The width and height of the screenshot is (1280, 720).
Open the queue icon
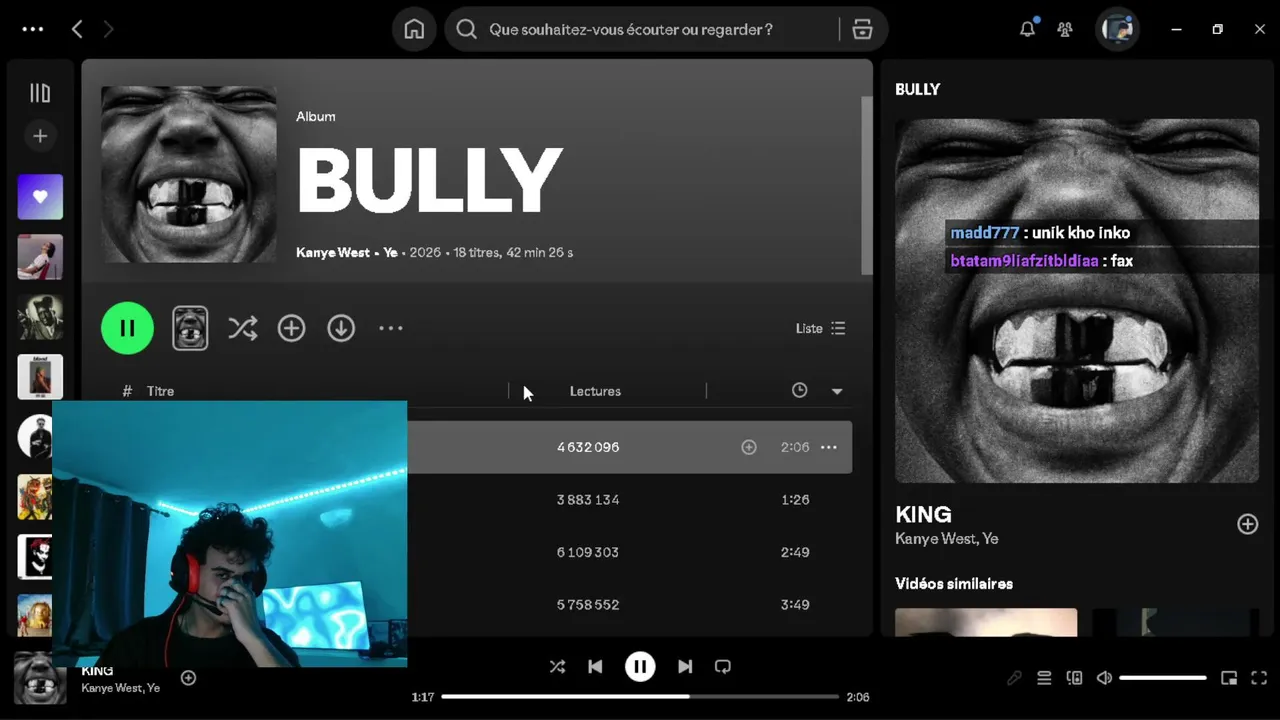(1044, 678)
